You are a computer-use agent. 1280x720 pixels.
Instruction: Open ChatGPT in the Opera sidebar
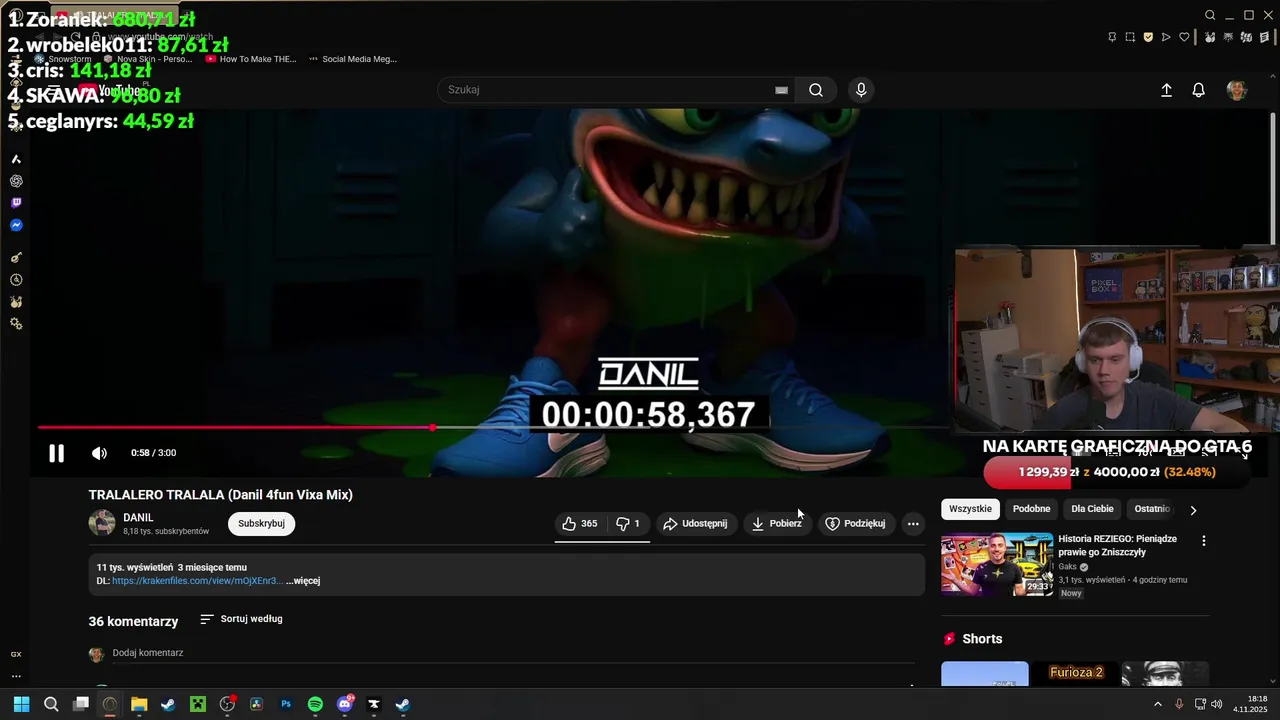point(16,181)
